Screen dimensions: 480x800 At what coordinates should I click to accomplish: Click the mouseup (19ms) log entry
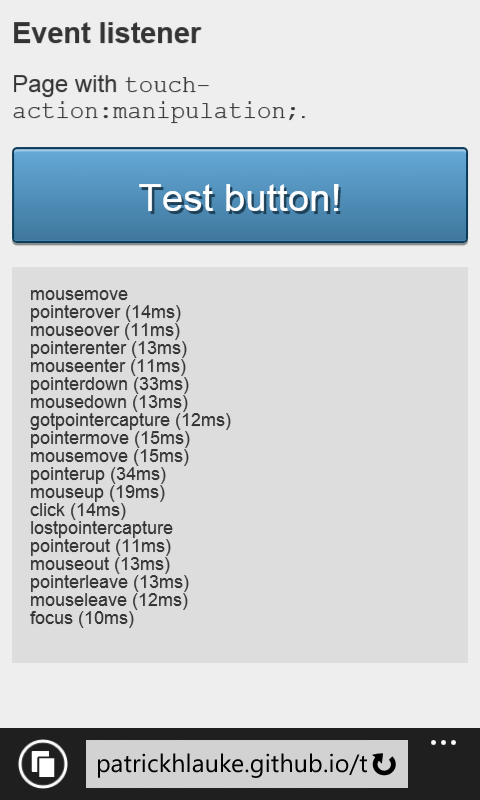(x=97, y=492)
